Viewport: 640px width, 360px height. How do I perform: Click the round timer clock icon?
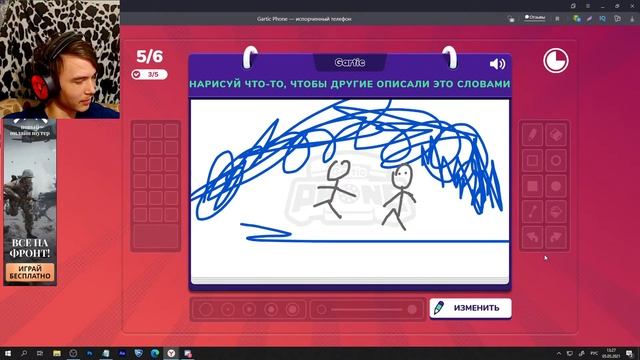coord(556,61)
